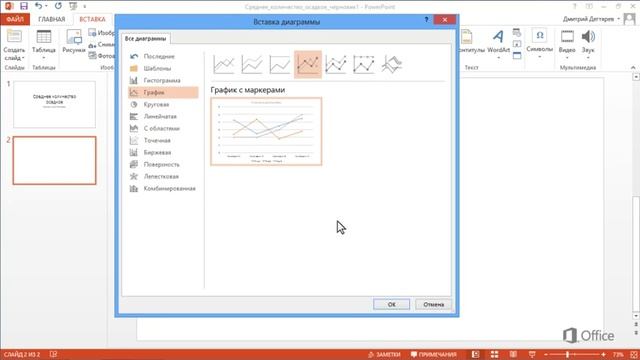The height and width of the screenshot is (360, 640).
Task: Start Slide Show view icon in status bar
Action: click(532, 354)
